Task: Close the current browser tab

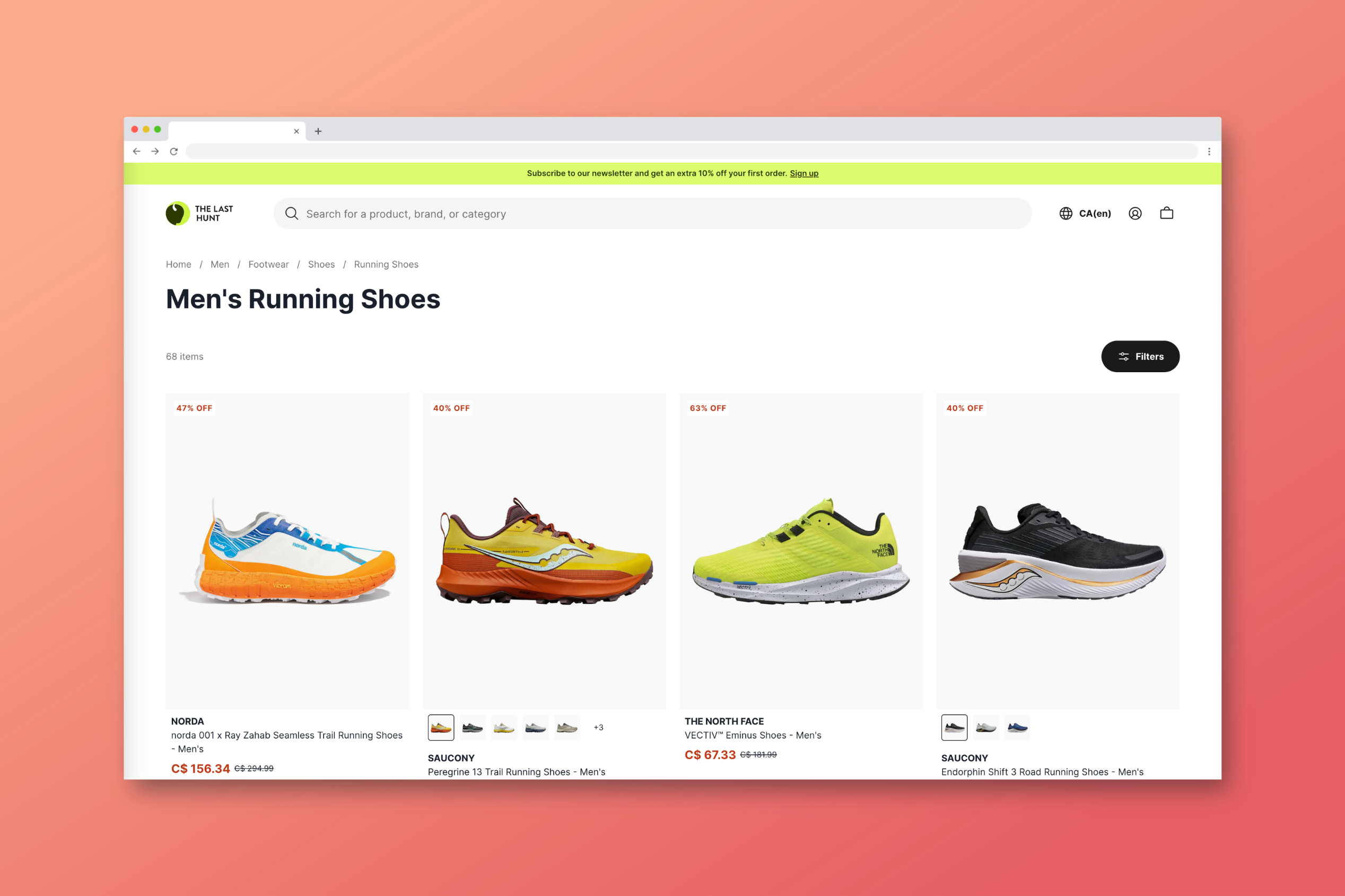Action: tap(296, 131)
